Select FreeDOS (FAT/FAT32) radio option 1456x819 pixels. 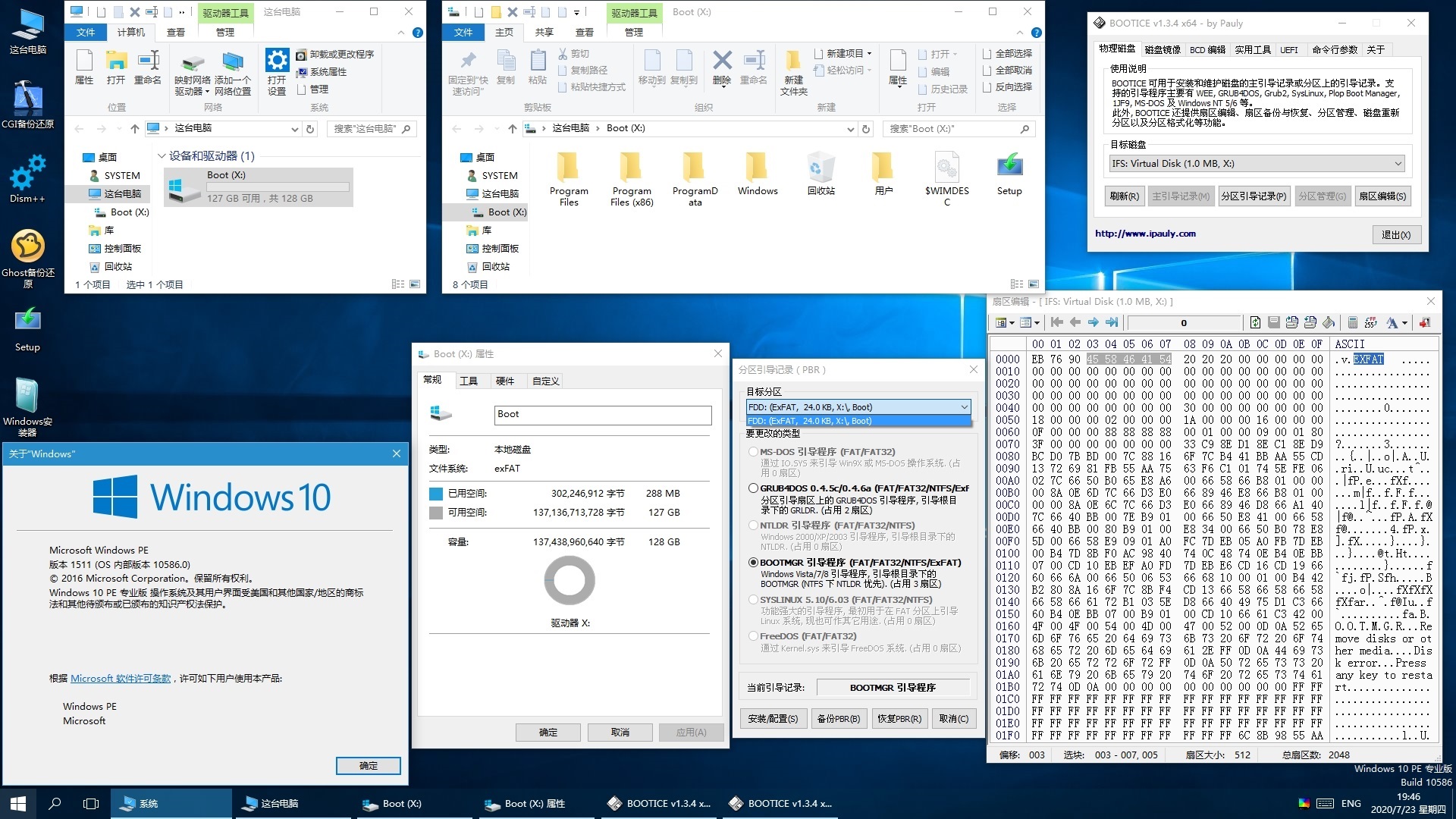click(753, 636)
